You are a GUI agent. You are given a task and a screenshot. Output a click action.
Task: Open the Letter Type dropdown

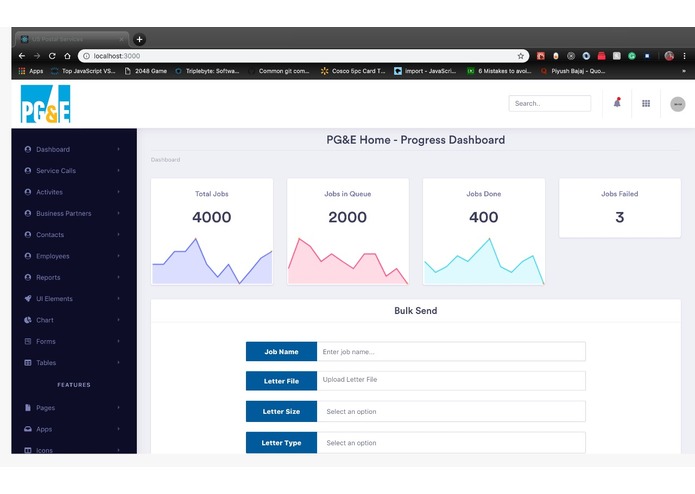(451, 443)
